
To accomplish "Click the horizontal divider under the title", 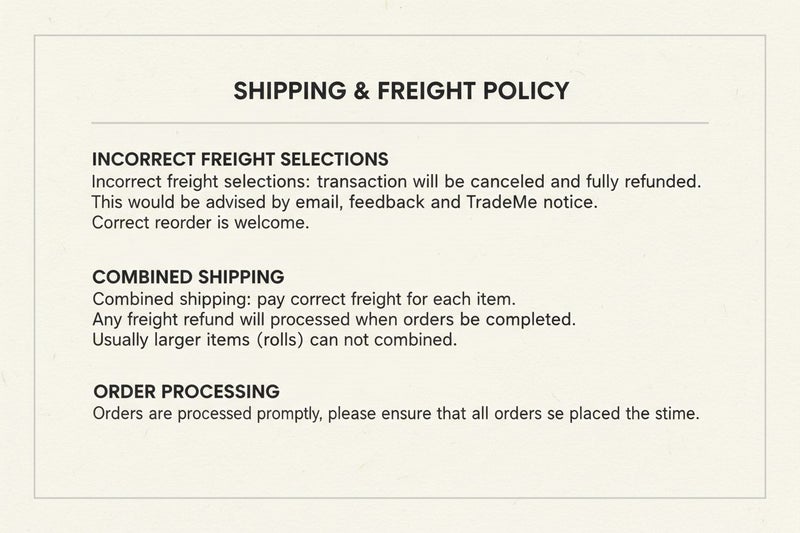I will (400, 123).
